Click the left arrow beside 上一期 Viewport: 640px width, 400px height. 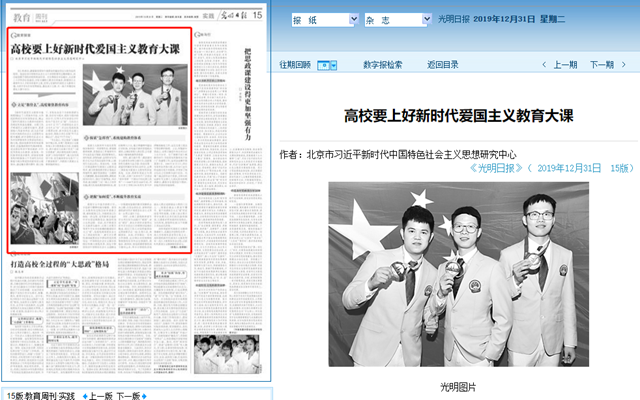545,65
